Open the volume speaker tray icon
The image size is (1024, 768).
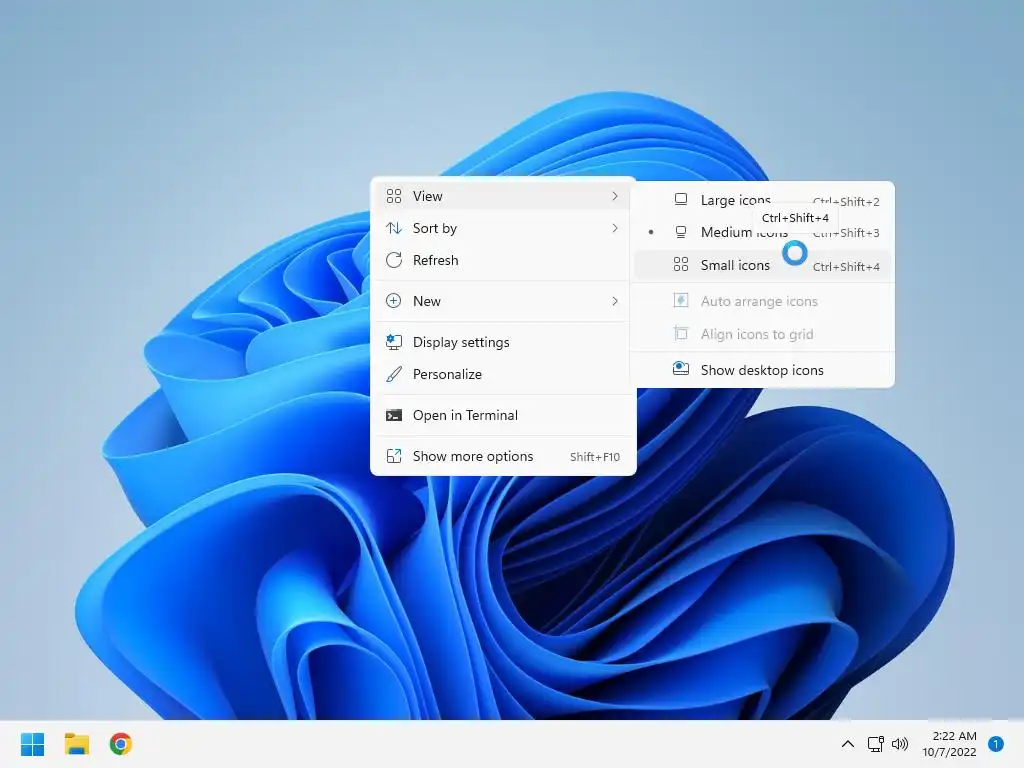pyautogui.click(x=900, y=744)
